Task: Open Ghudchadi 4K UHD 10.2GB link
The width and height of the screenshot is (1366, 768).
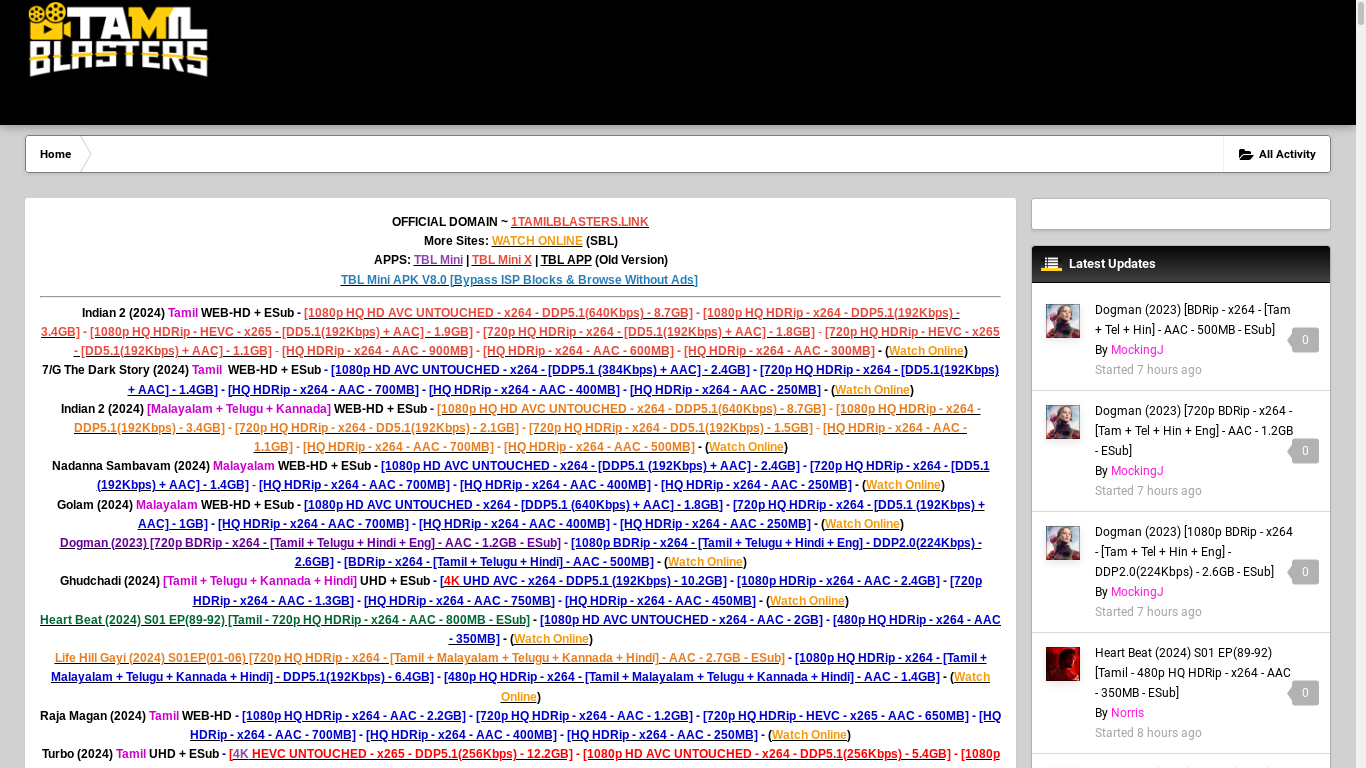Action: click(585, 581)
